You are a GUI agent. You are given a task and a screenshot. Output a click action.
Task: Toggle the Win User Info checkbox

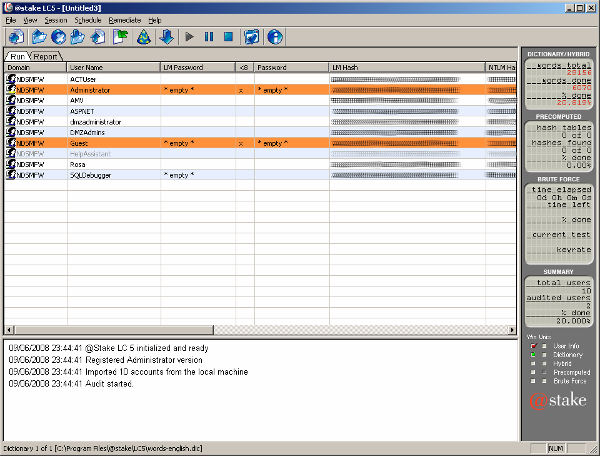tap(533, 346)
